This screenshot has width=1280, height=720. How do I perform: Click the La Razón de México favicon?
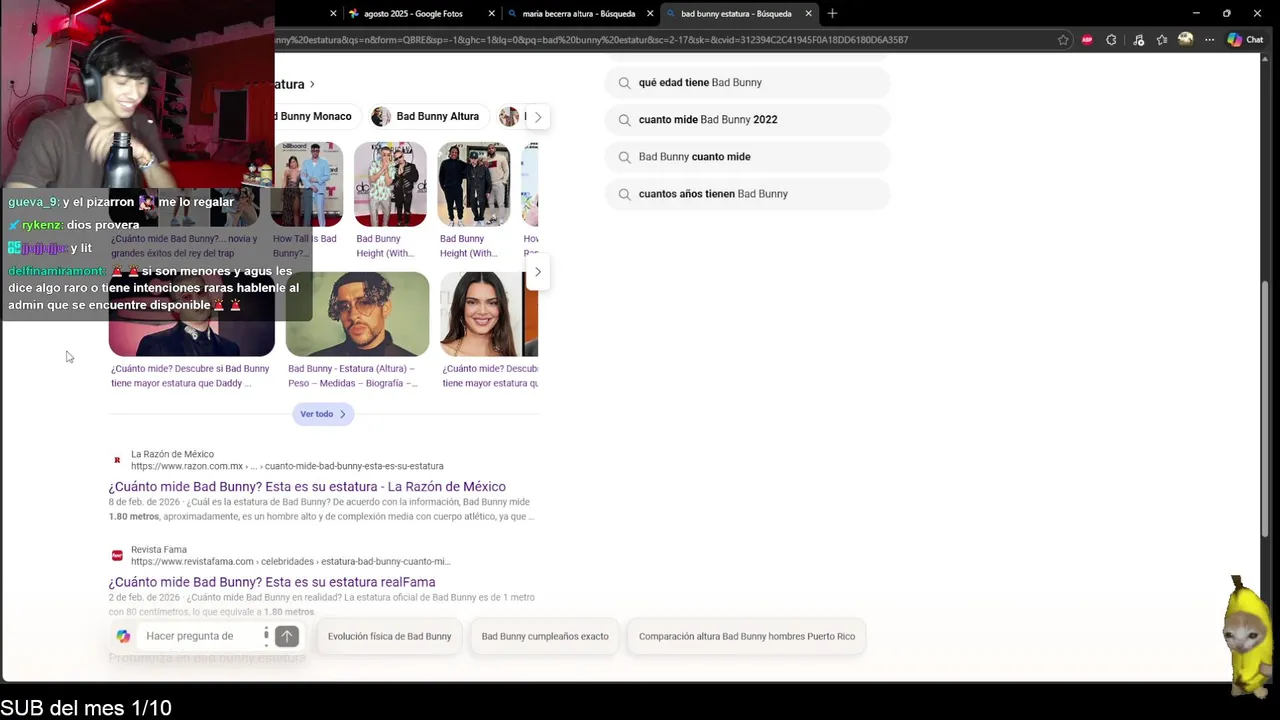point(117,460)
